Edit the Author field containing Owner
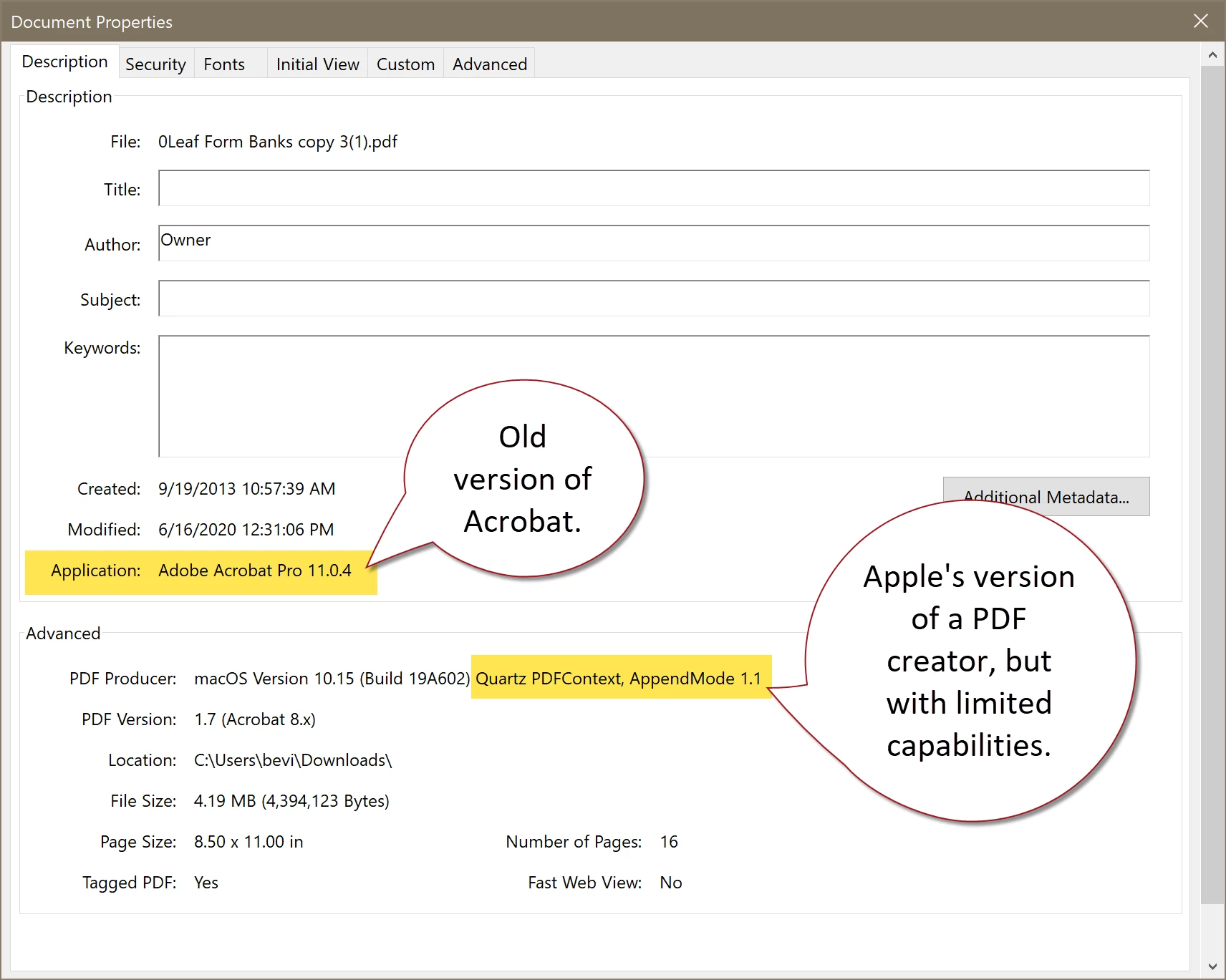Viewport: 1226px width, 980px height. (654, 243)
